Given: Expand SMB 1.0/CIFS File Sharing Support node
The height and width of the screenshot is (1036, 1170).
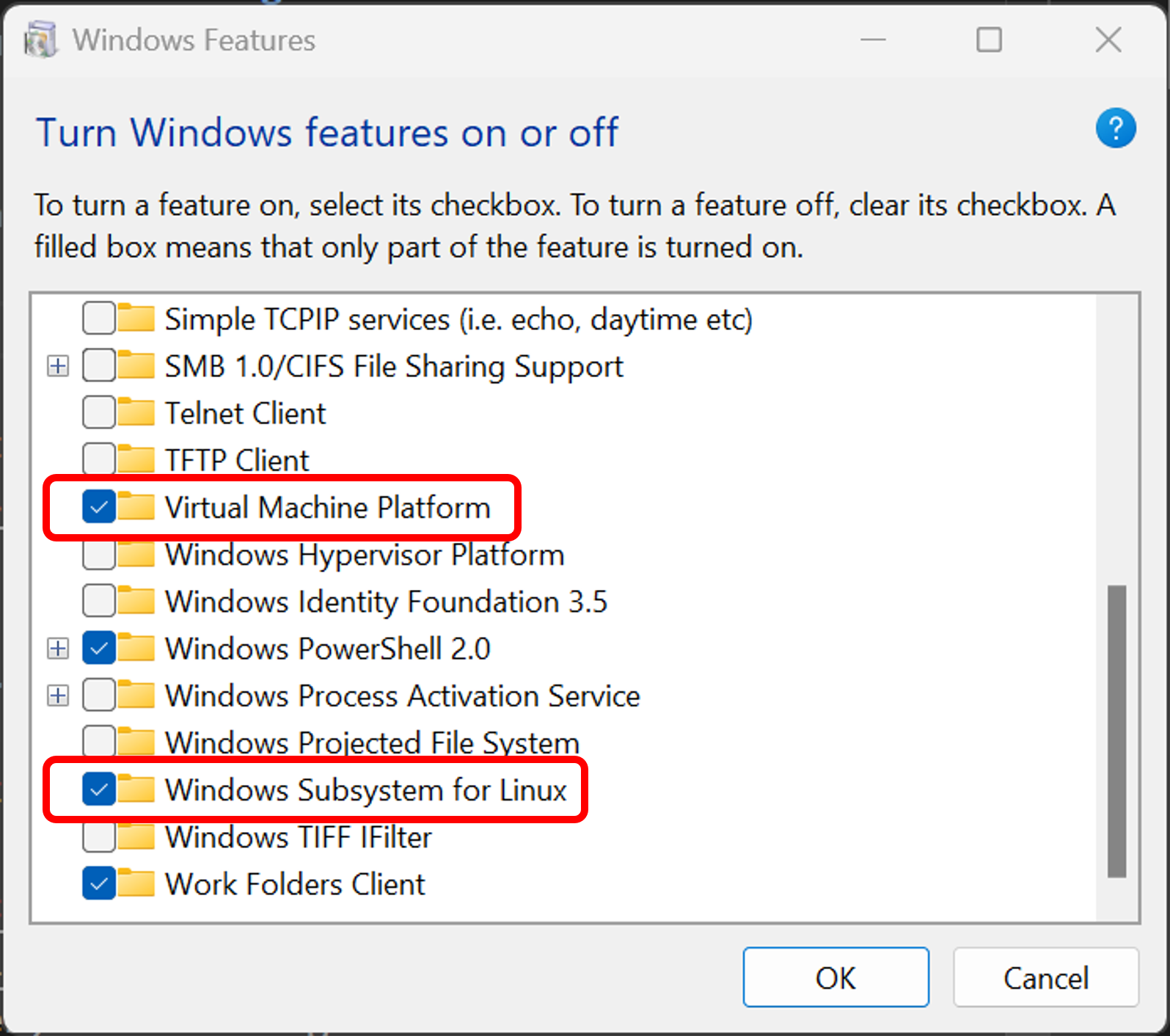Looking at the screenshot, I should [x=58, y=365].
